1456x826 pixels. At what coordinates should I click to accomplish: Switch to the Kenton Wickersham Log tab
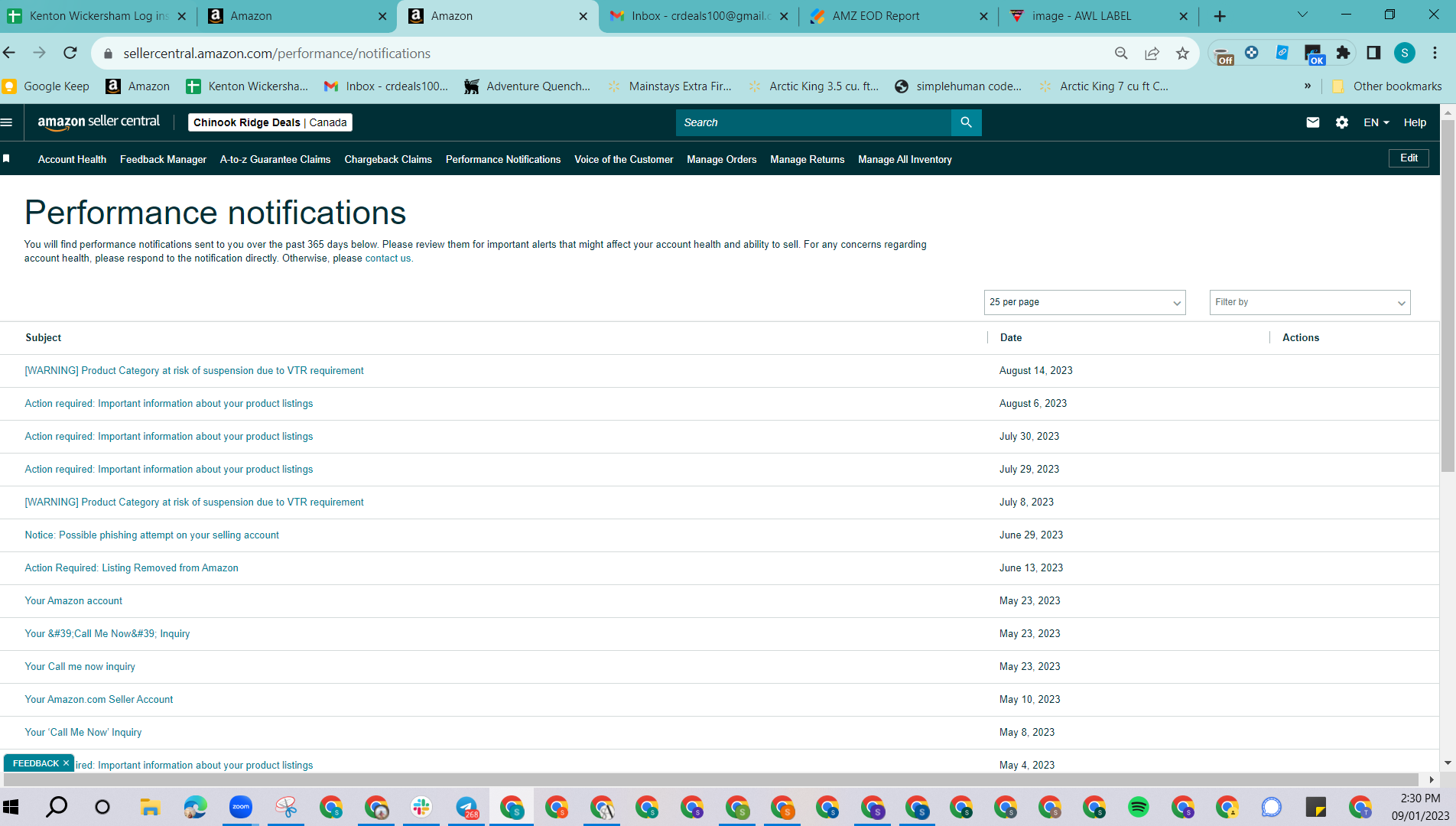pos(97,16)
